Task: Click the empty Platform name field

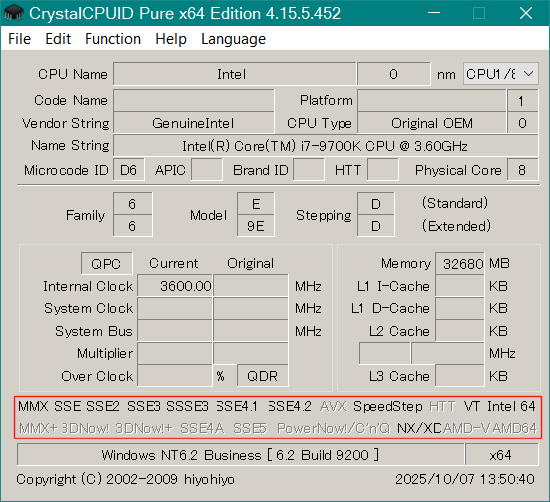Action: (432, 100)
